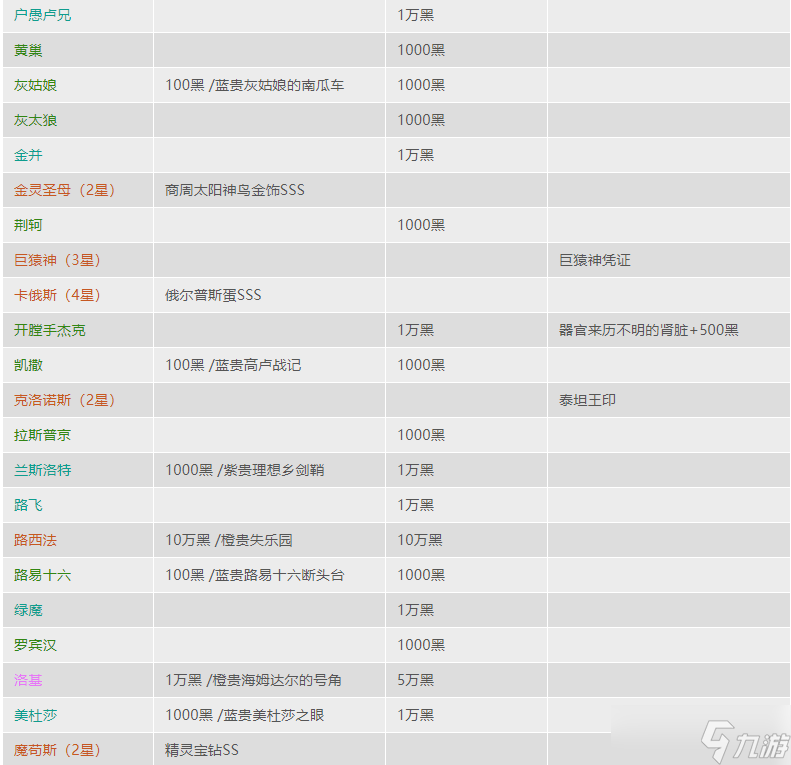Viewport: 791px width, 765px height.
Task: Click the name 美杜莎
Action: click(x=35, y=716)
